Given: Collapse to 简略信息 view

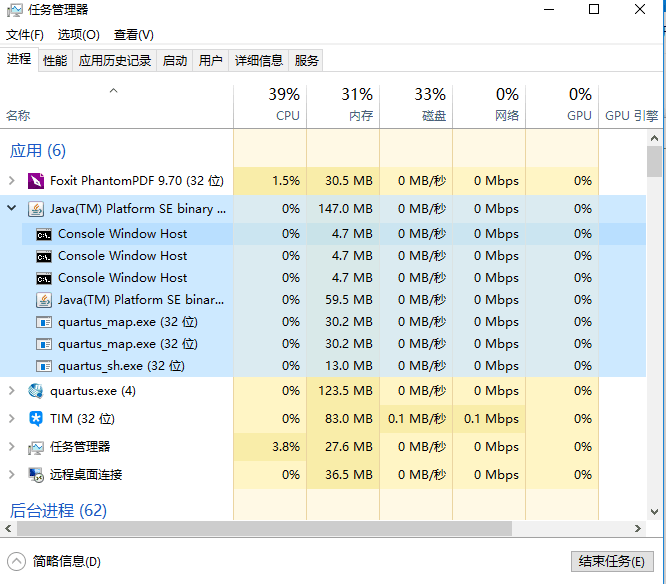Looking at the screenshot, I should (54, 561).
